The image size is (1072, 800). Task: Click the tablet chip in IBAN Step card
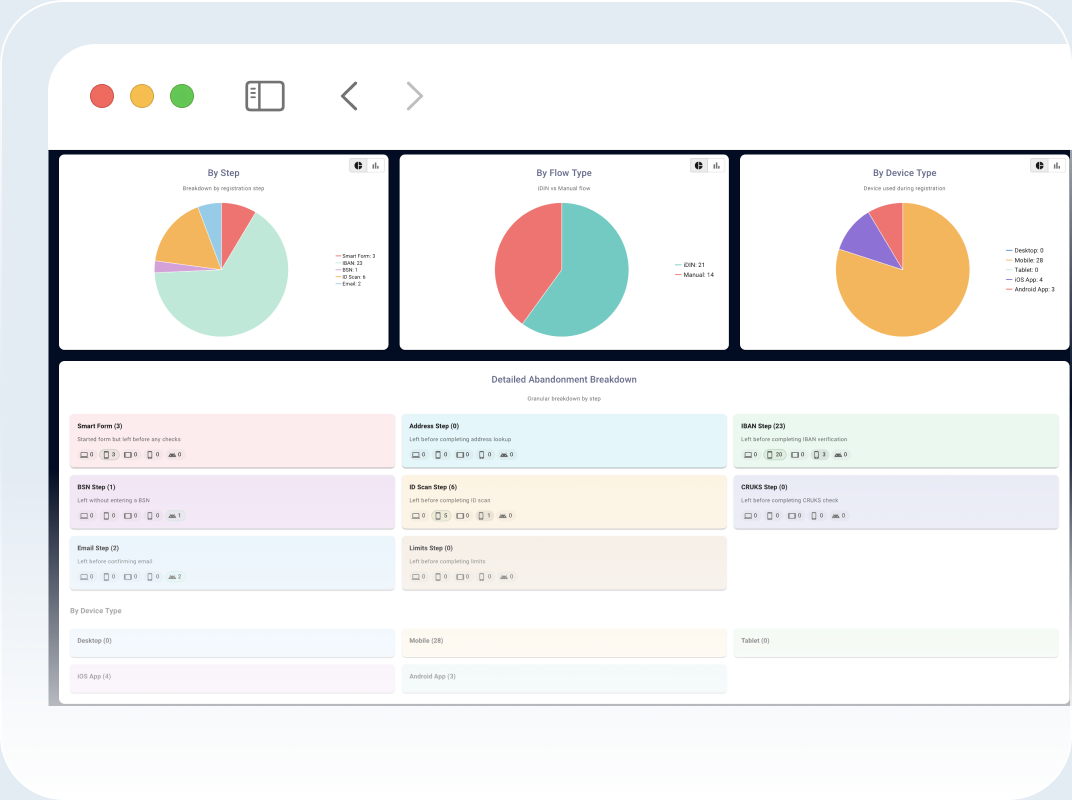tap(797, 455)
